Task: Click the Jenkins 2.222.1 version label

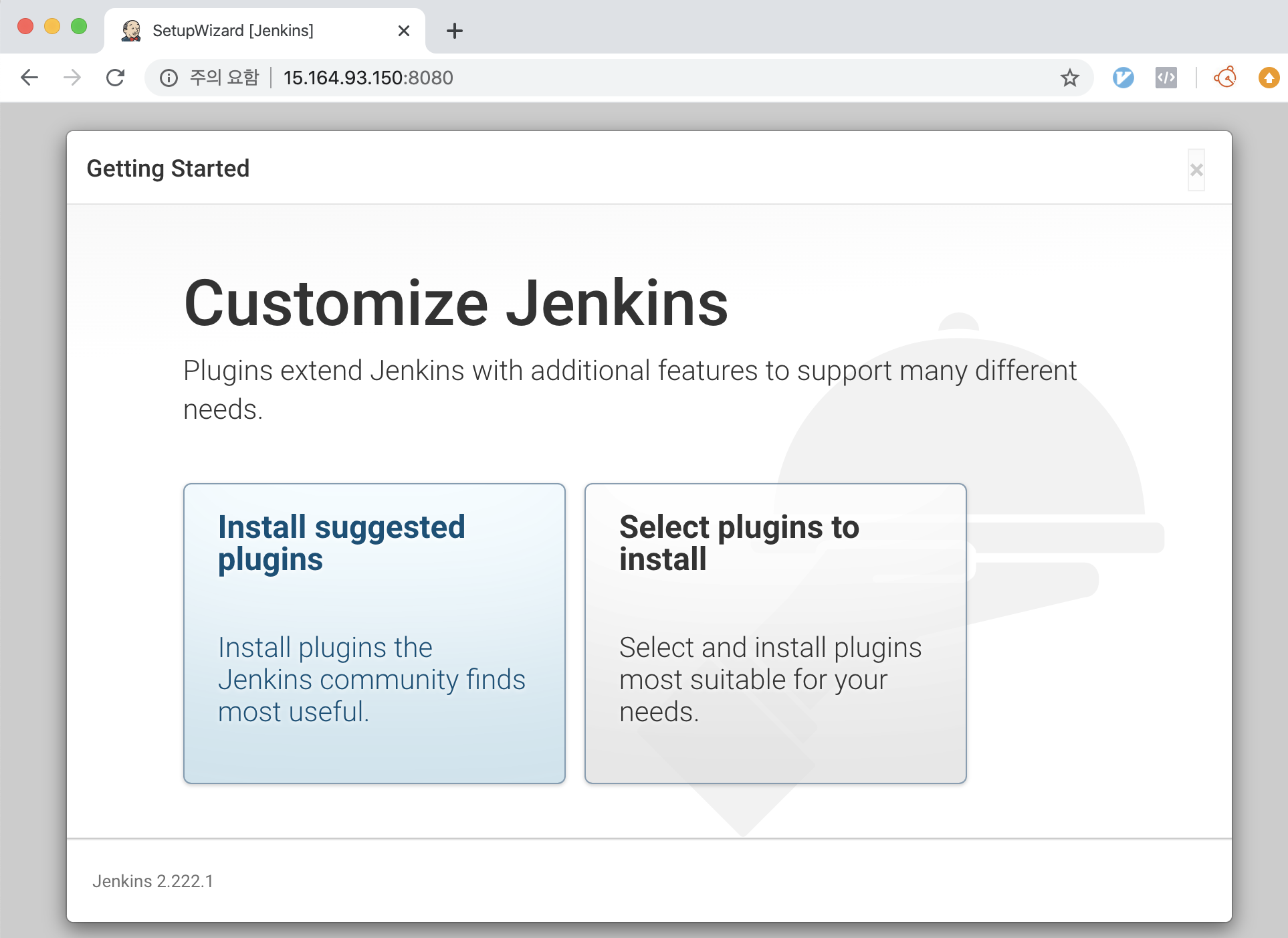Action: [152, 881]
